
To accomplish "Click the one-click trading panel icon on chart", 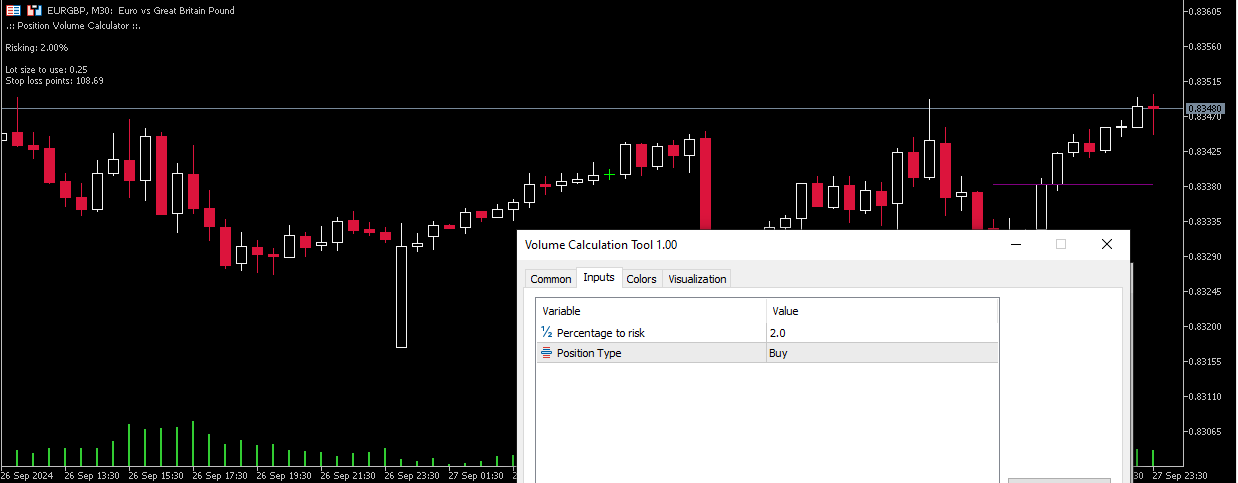I will pos(13,10).
